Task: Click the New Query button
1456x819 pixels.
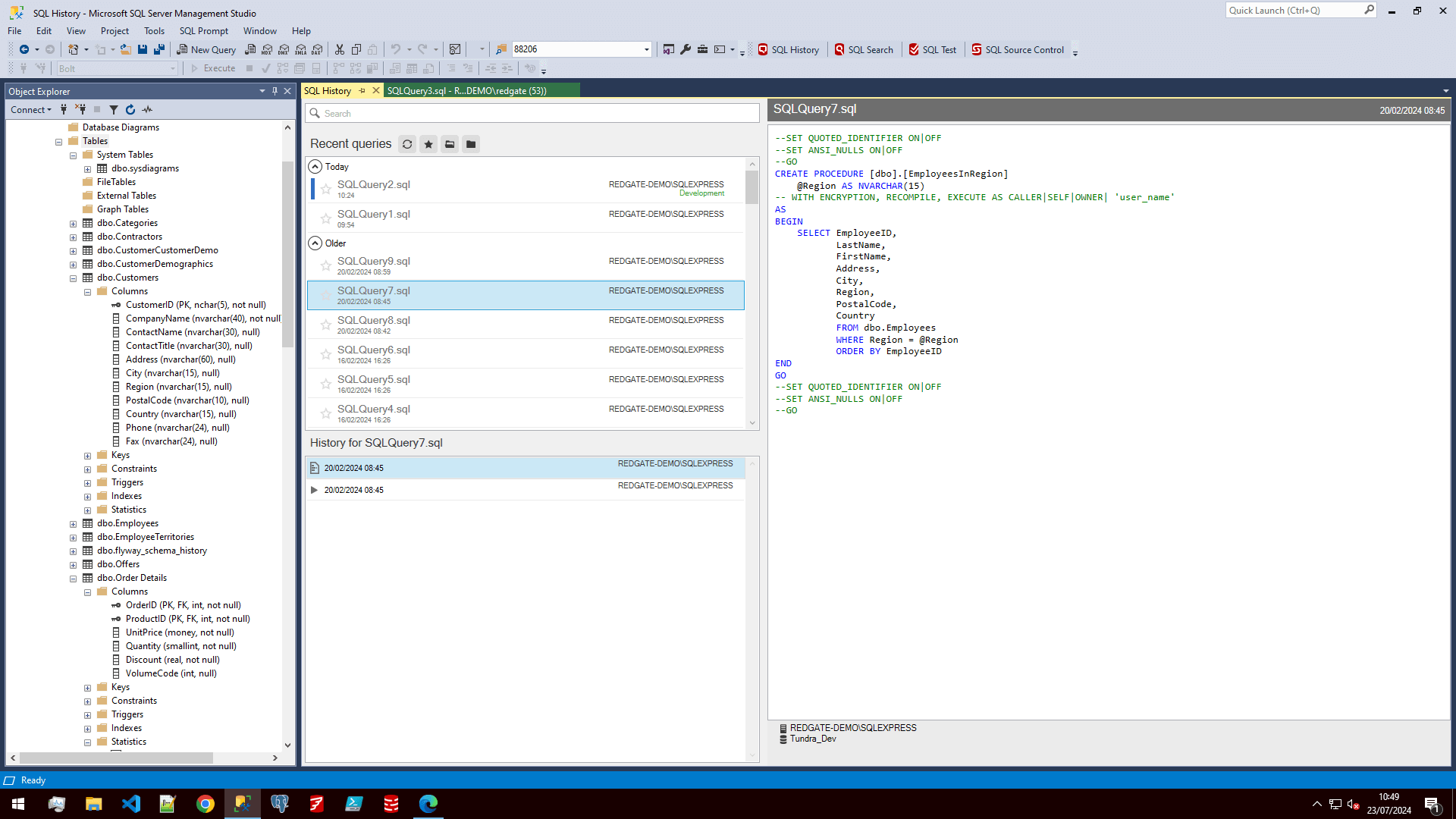Action: (x=206, y=49)
